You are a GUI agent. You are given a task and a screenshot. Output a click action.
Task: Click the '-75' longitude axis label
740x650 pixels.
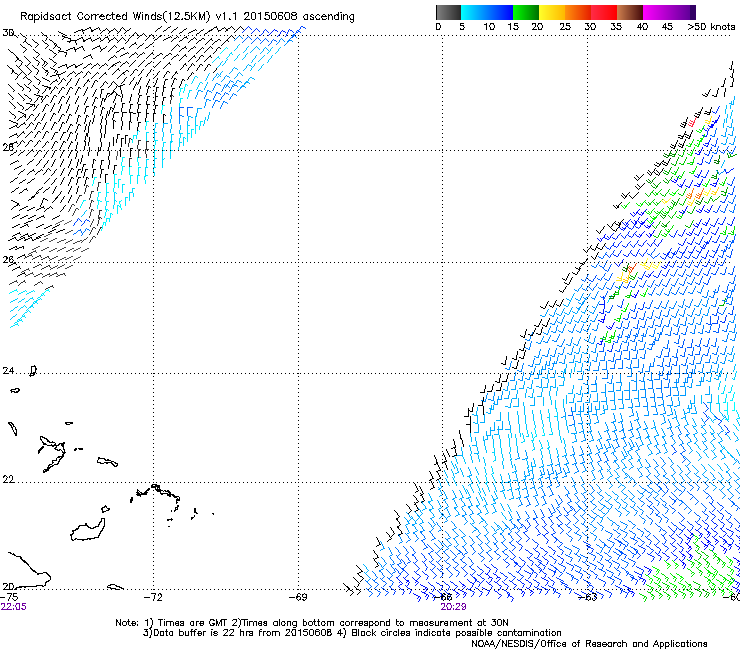pos(9,597)
